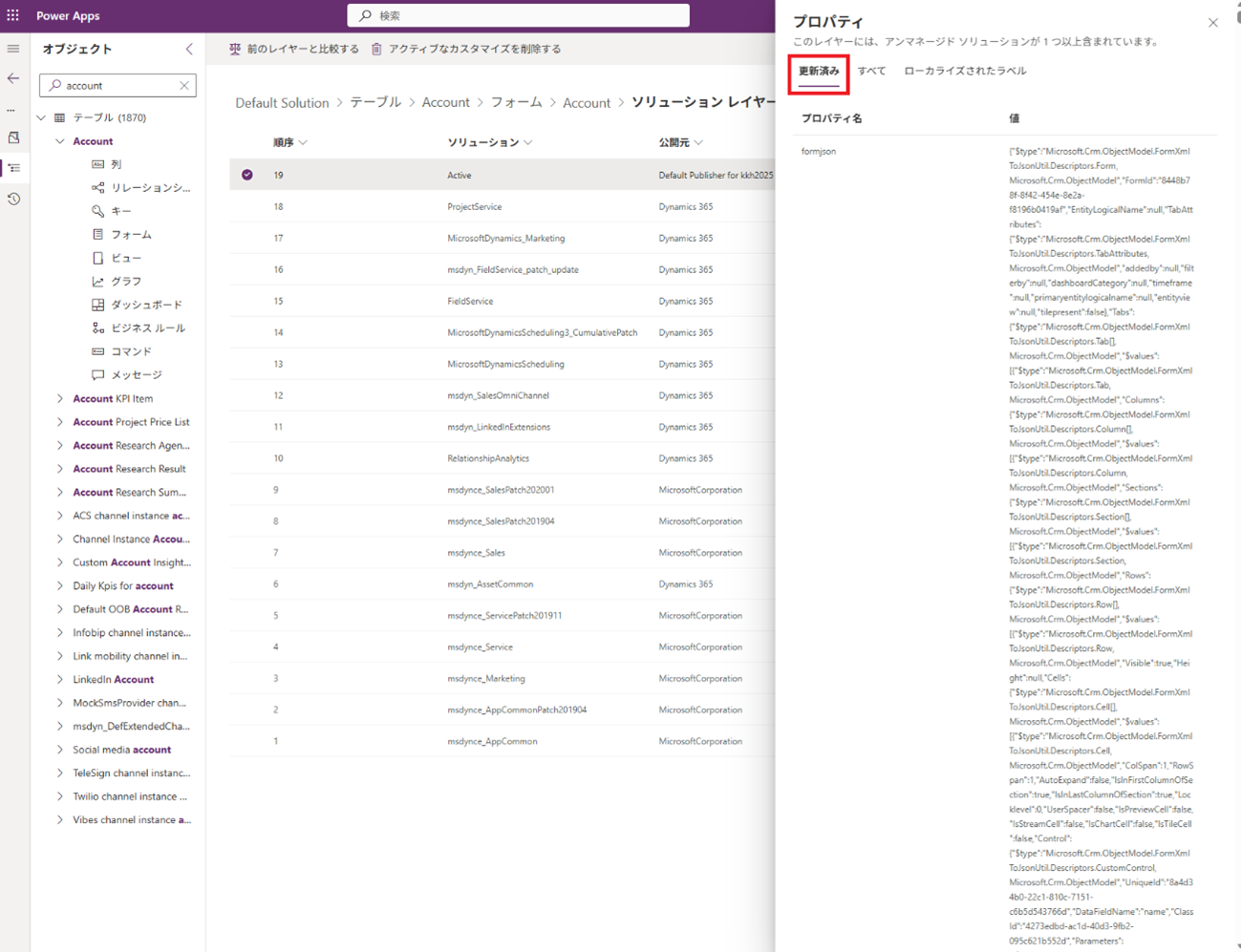Collapse the テーブル (1870) tree node
Screen dimensions: 1241x952
click(x=42, y=117)
